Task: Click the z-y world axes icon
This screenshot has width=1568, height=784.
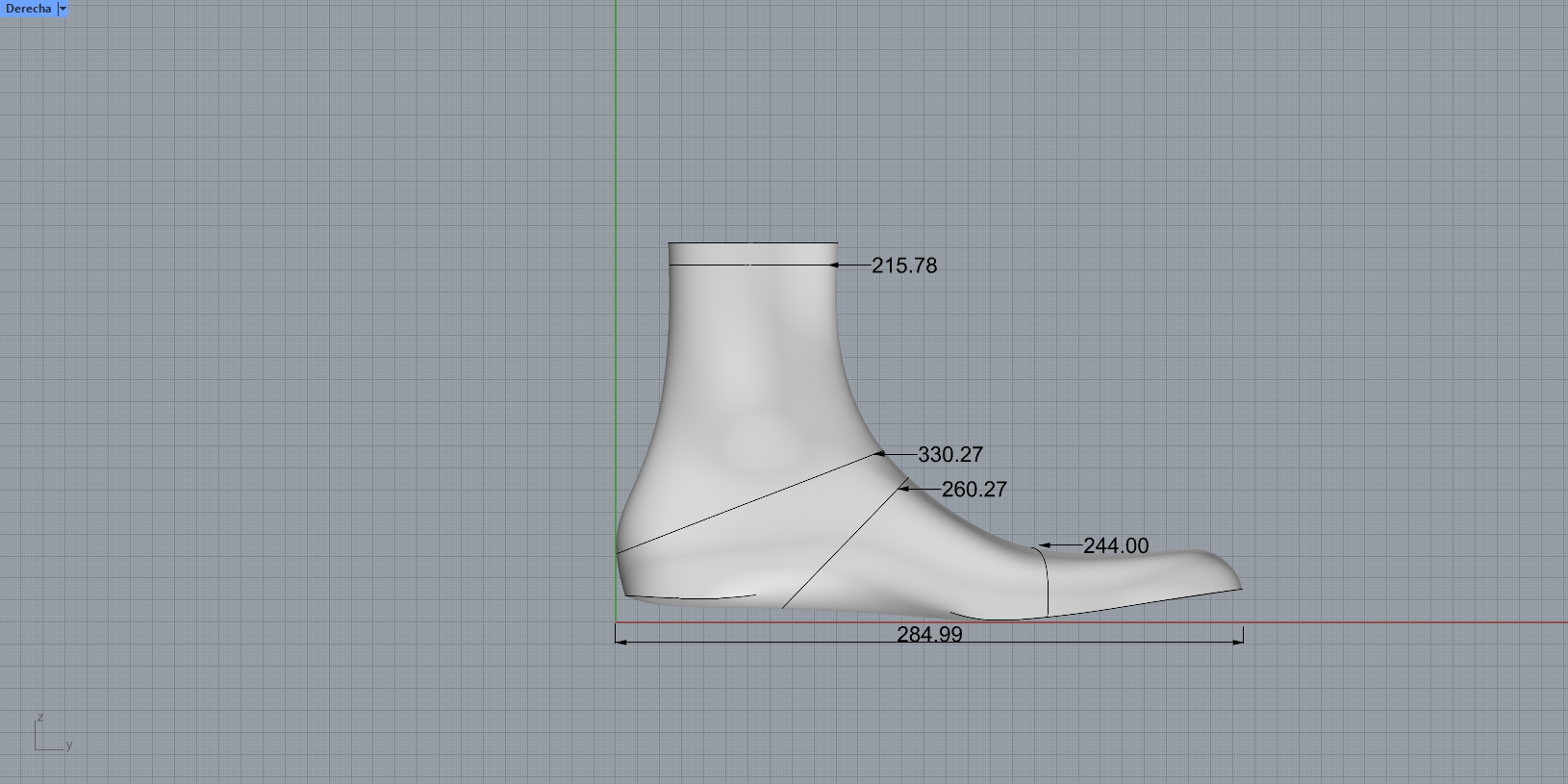Action: click(x=53, y=733)
